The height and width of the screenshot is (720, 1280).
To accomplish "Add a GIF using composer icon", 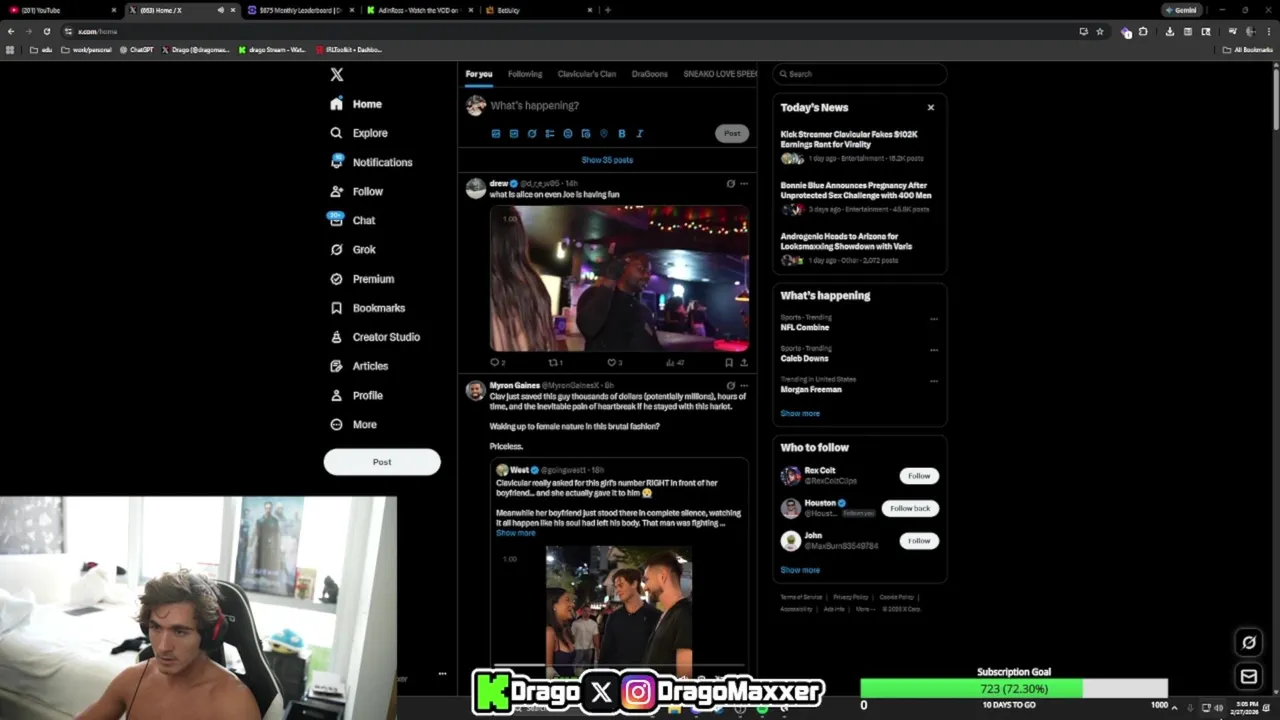I will (514, 133).
